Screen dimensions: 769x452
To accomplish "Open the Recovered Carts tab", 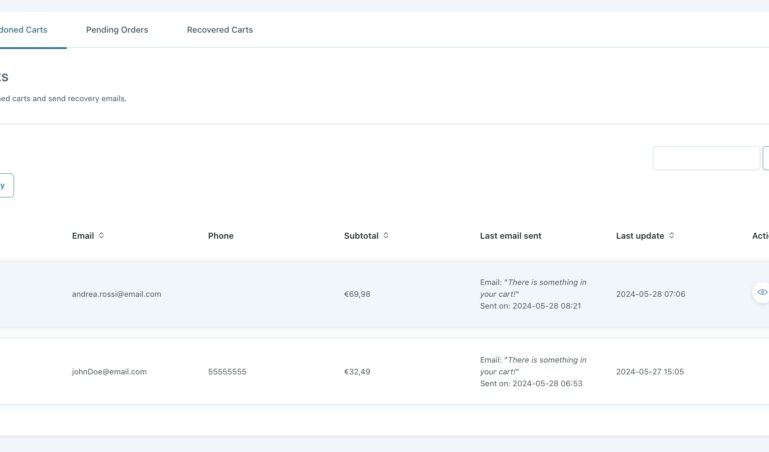I will click(x=220, y=30).
